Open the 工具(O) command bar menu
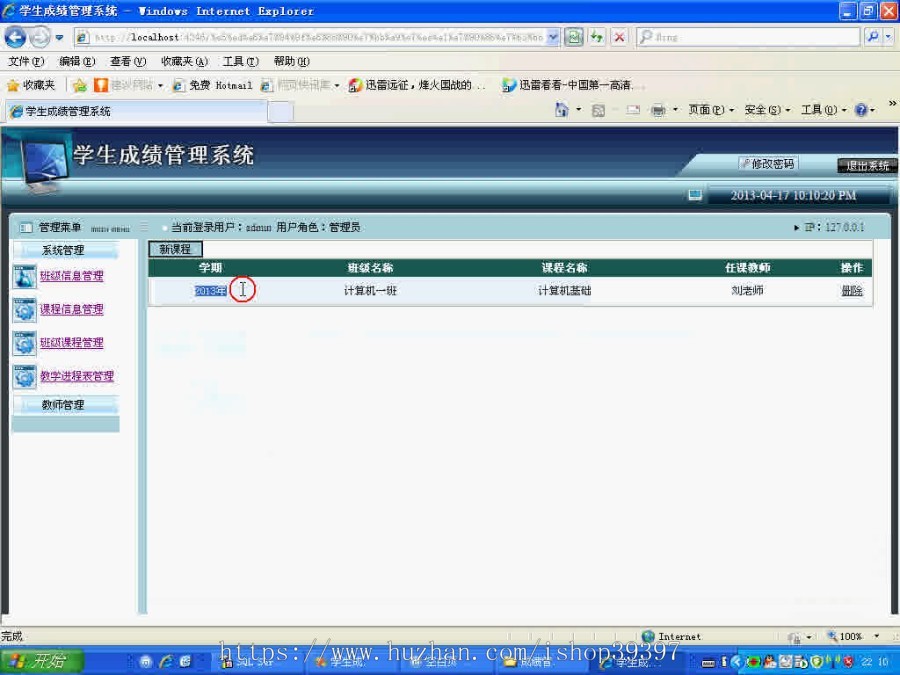Viewport: 900px width, 675px height. (x=824, y=110)
